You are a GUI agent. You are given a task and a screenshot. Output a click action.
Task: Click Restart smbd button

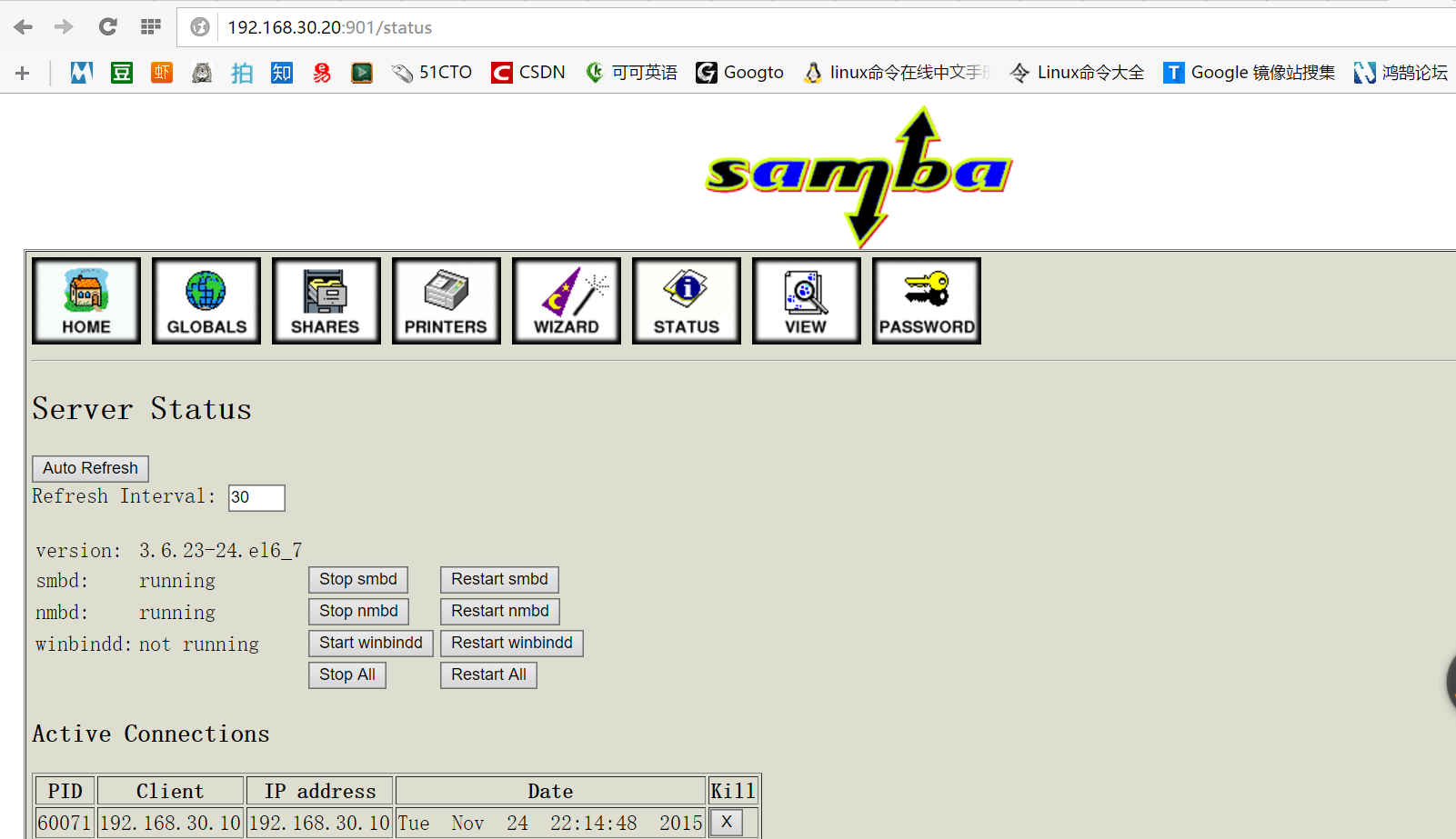(x=499, y=580)
